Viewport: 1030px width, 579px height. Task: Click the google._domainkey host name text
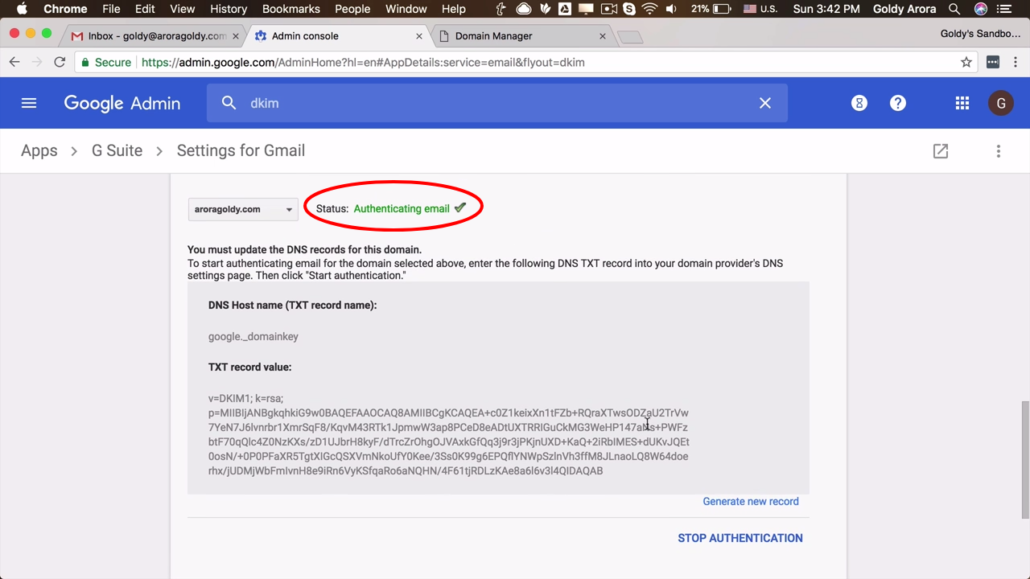(253, 336)
